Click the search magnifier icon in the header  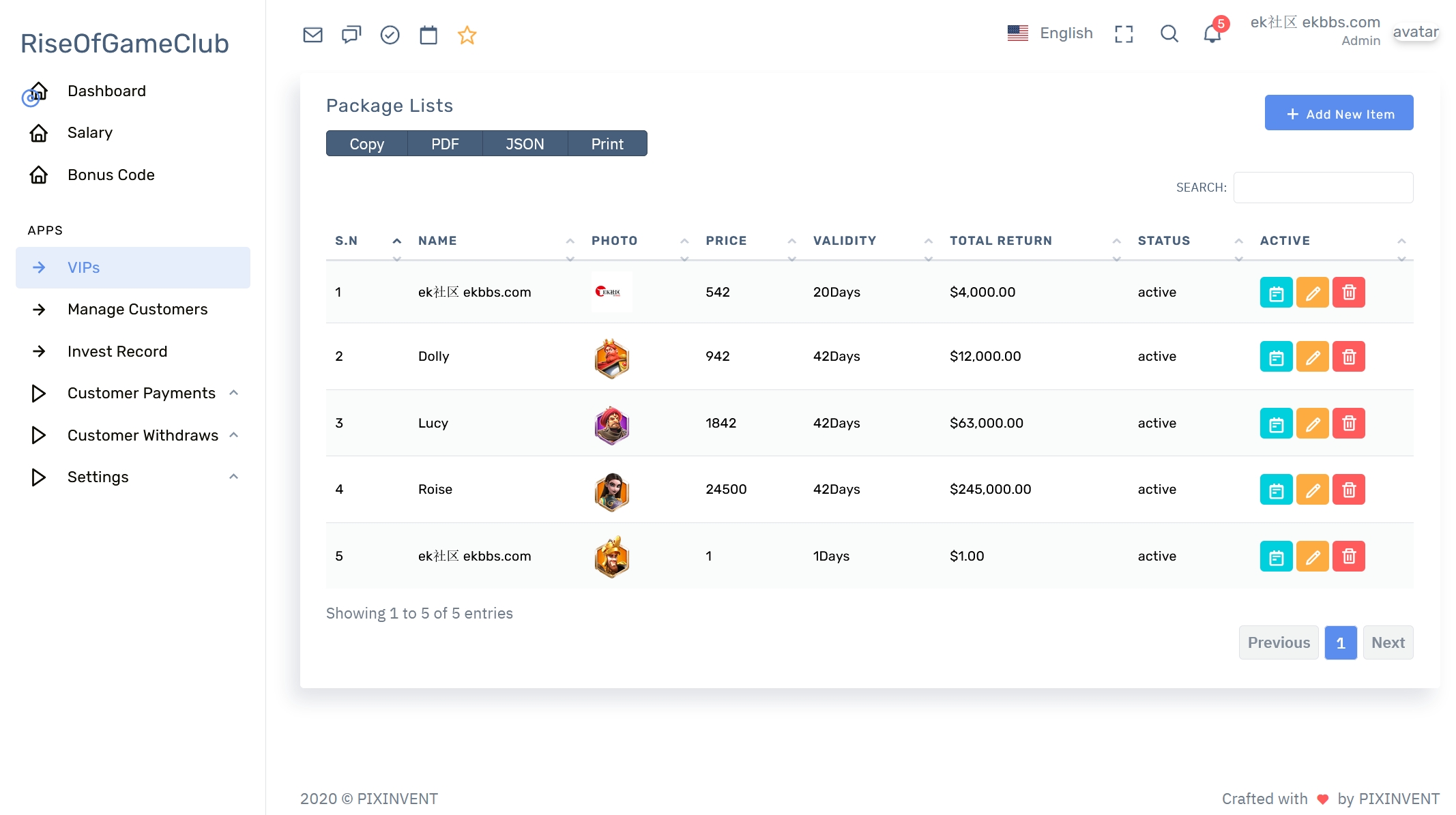1169,33
